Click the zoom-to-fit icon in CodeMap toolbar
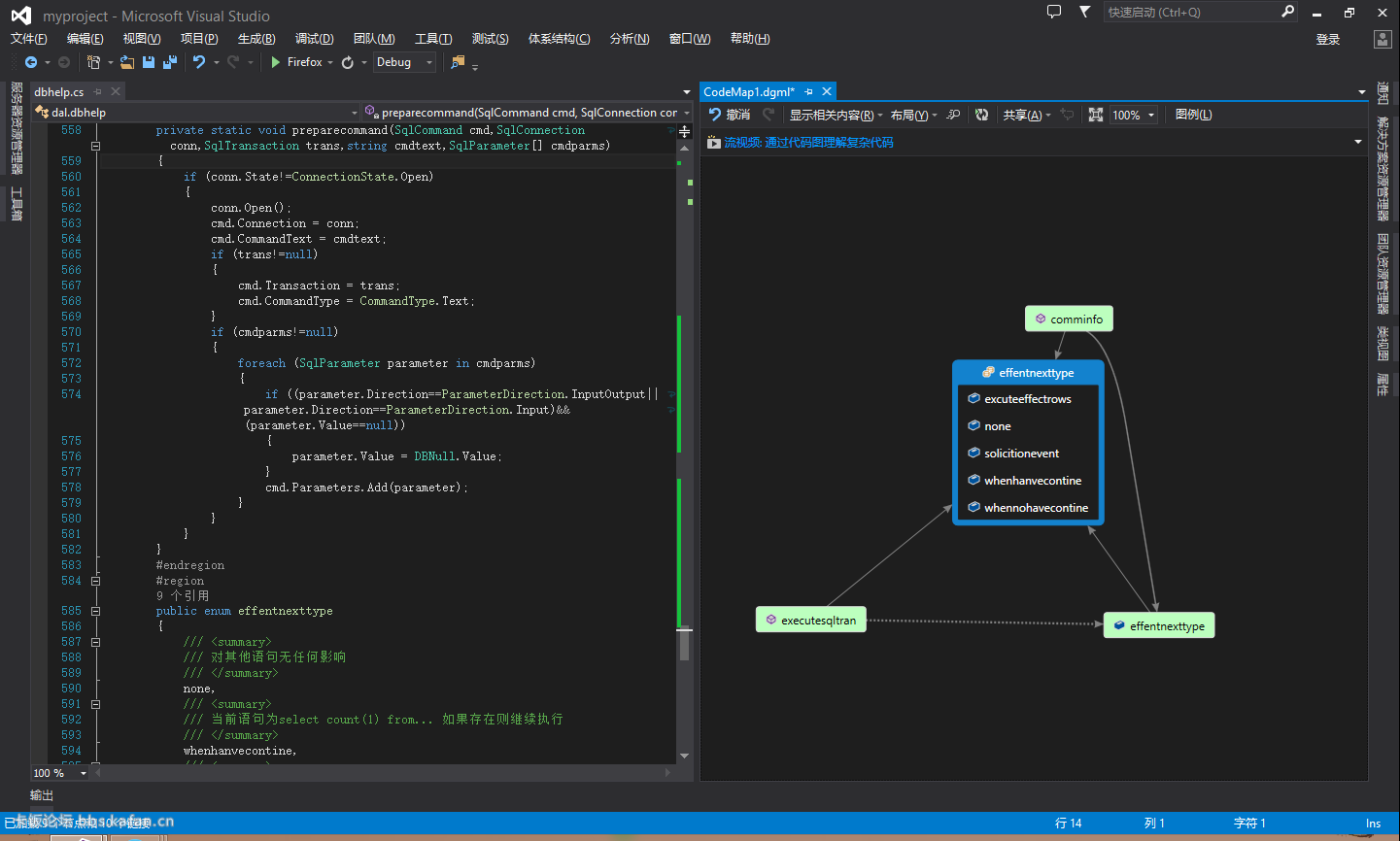 [1096, 115]
